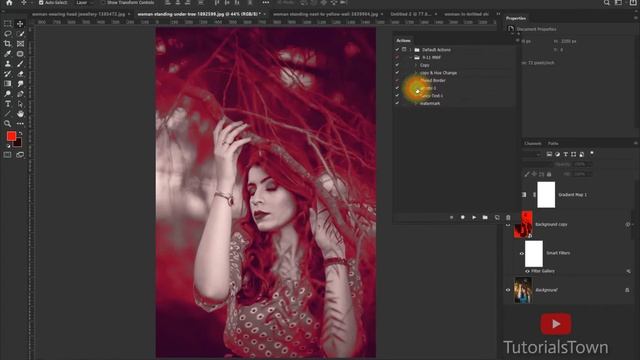Viewport: 640px width, 360px height.
Task: Toggle Quick Mask mode
Action: [x=7, y=155]
